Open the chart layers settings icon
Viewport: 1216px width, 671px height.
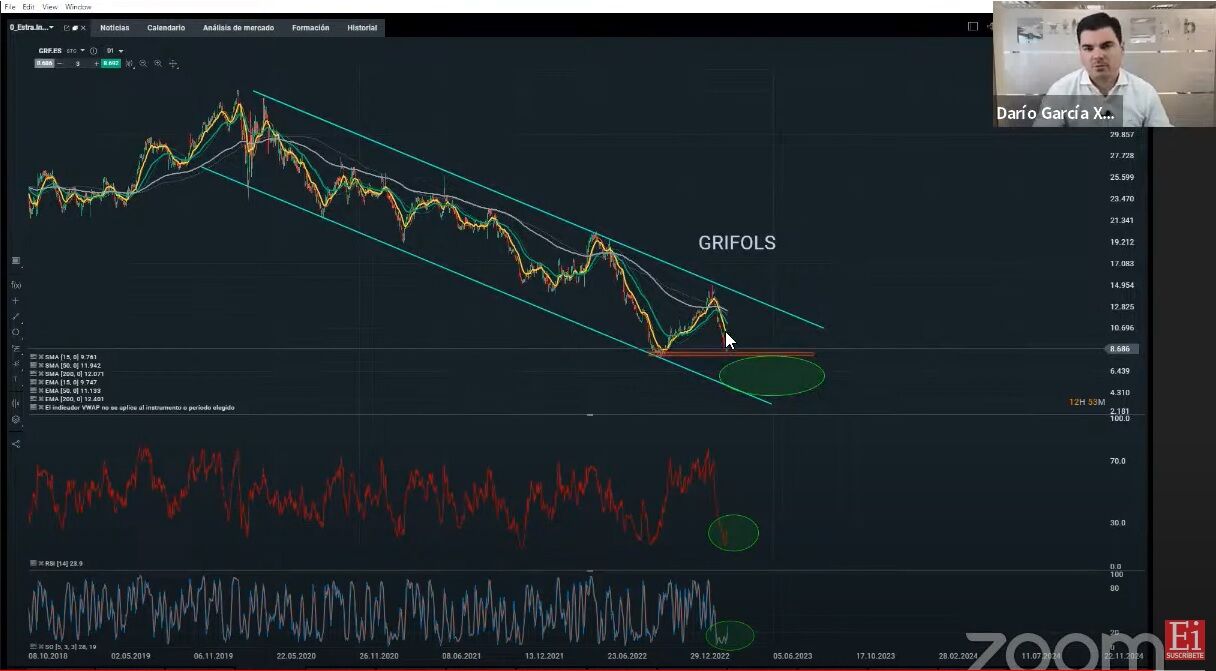point(15,420)
